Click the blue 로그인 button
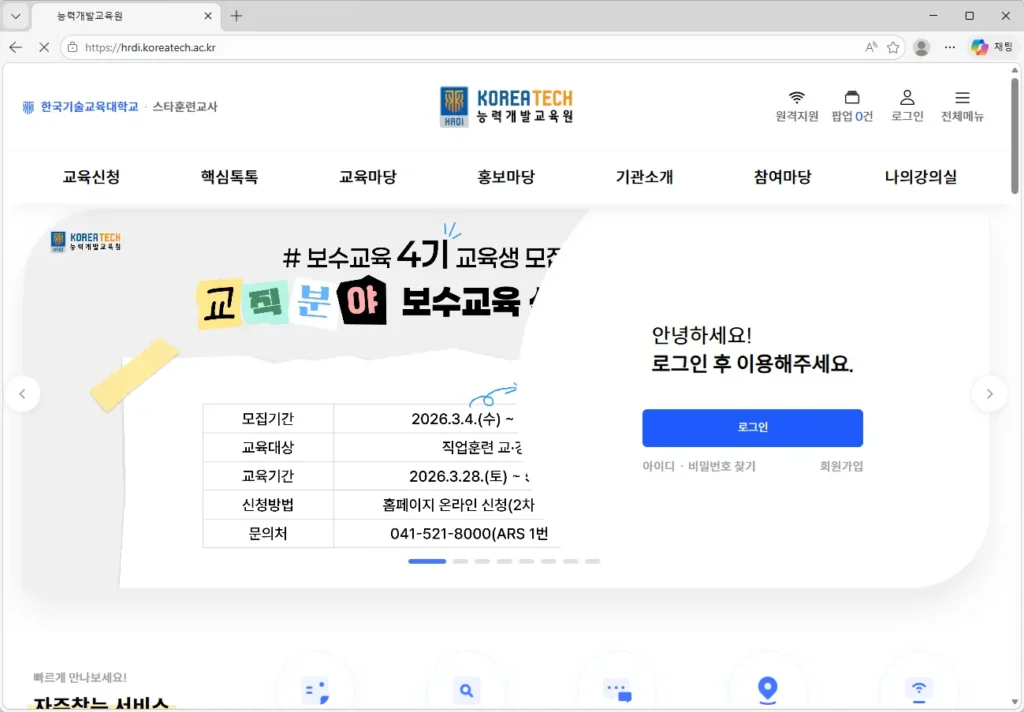The width and height of the screenshot is (1024, 712). click(x=752, y=427)
